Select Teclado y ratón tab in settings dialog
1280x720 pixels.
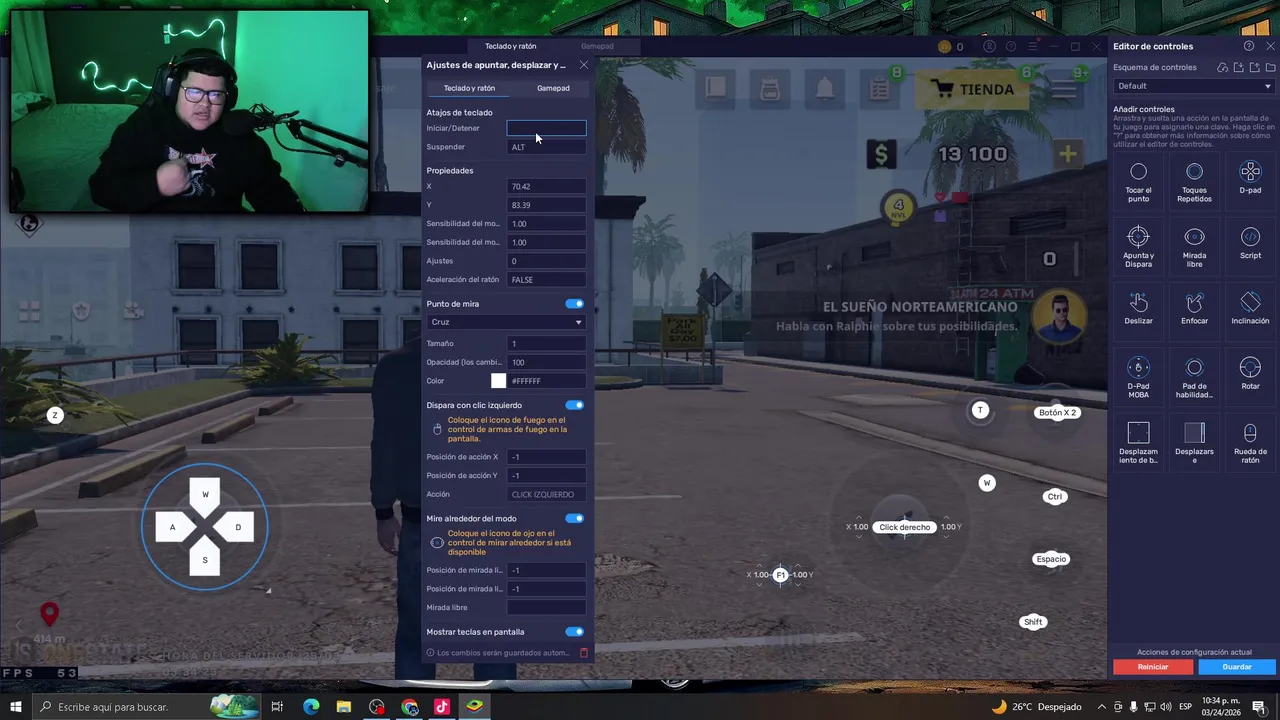[469, 88]
